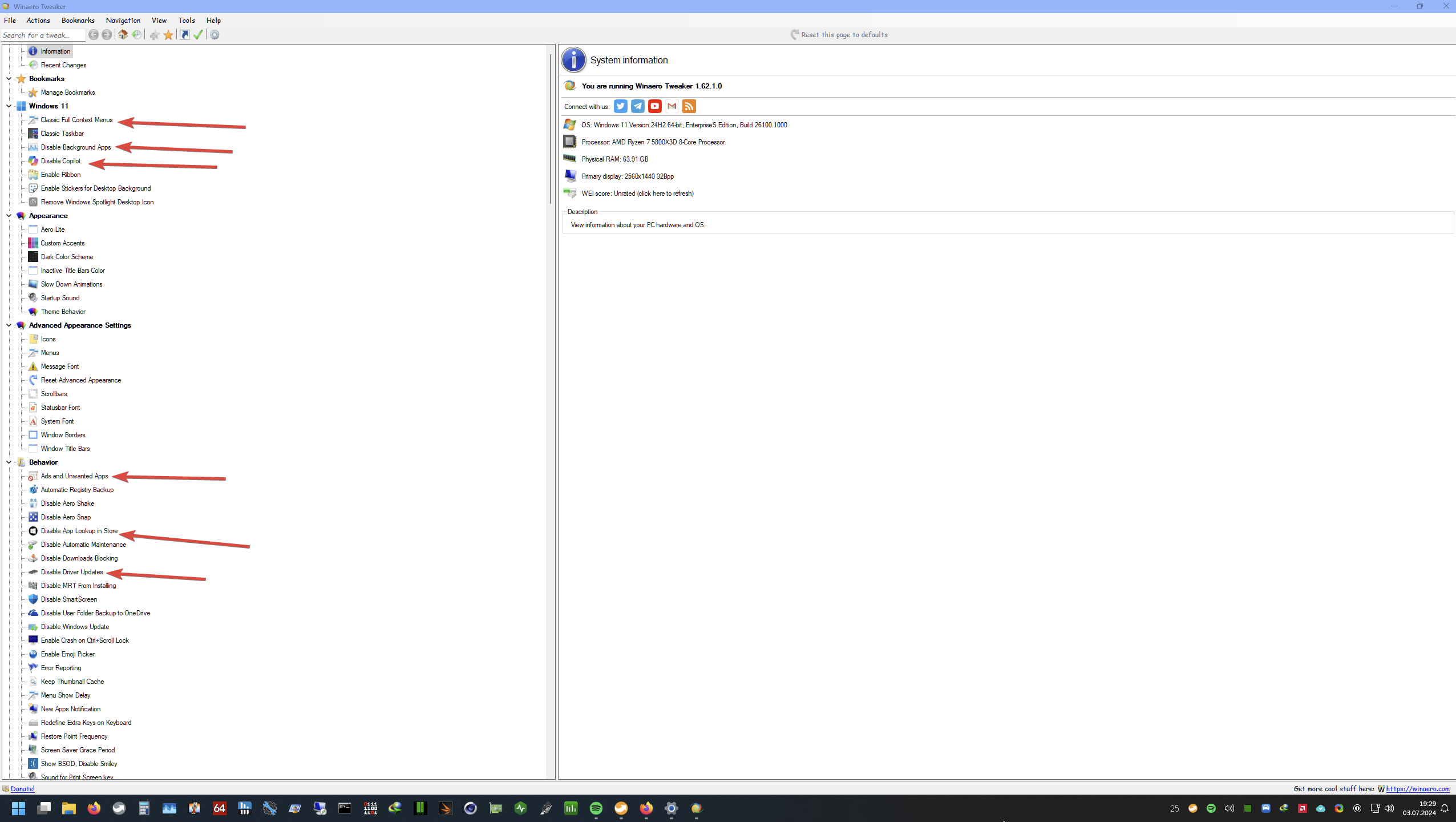Click the YouTube connect icon

[x=654, y=106]
